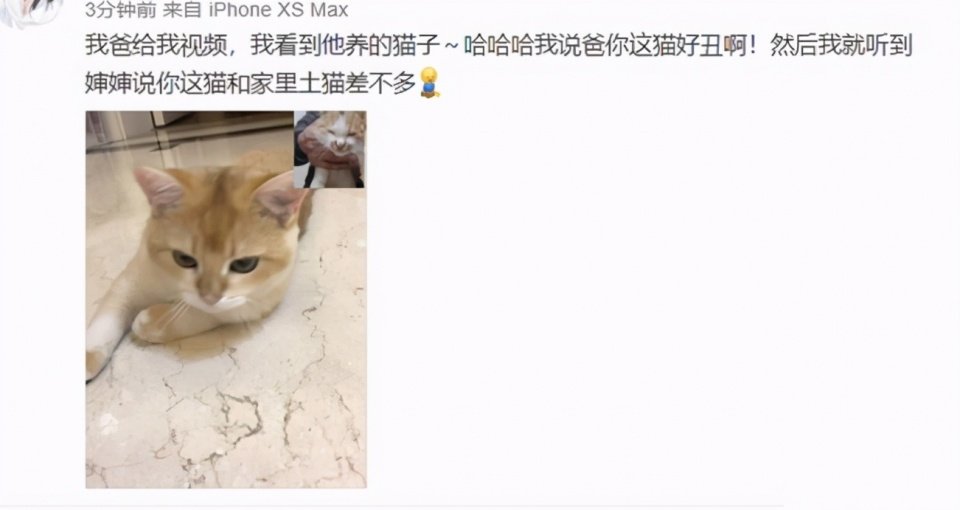Click the small inset video-call thumbnail
Image resolution: width=960 pixels, height=510 pixels.
click(x=330, y=149)
